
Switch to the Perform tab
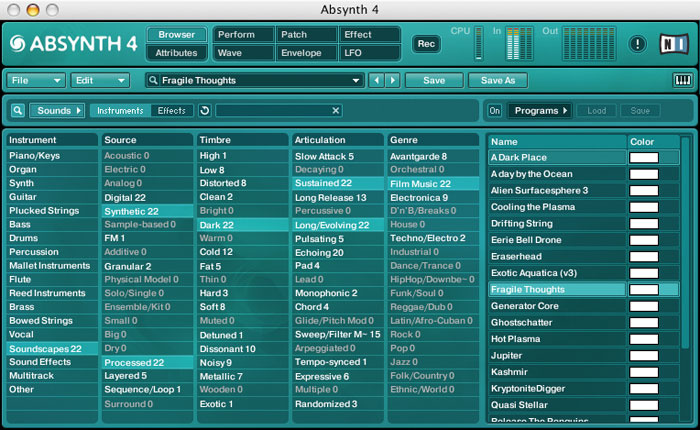[243, 34]
